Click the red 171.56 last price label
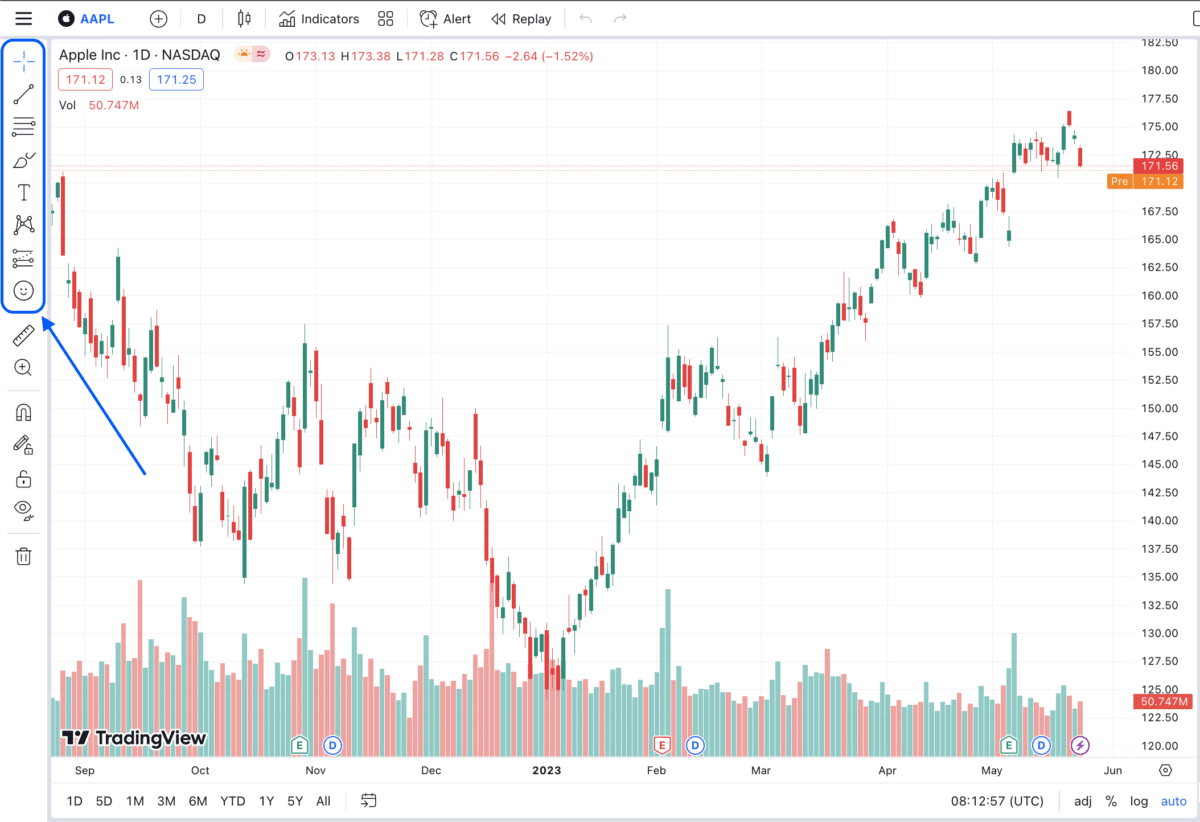1200x822 pixels. [x=1159, y=166]
